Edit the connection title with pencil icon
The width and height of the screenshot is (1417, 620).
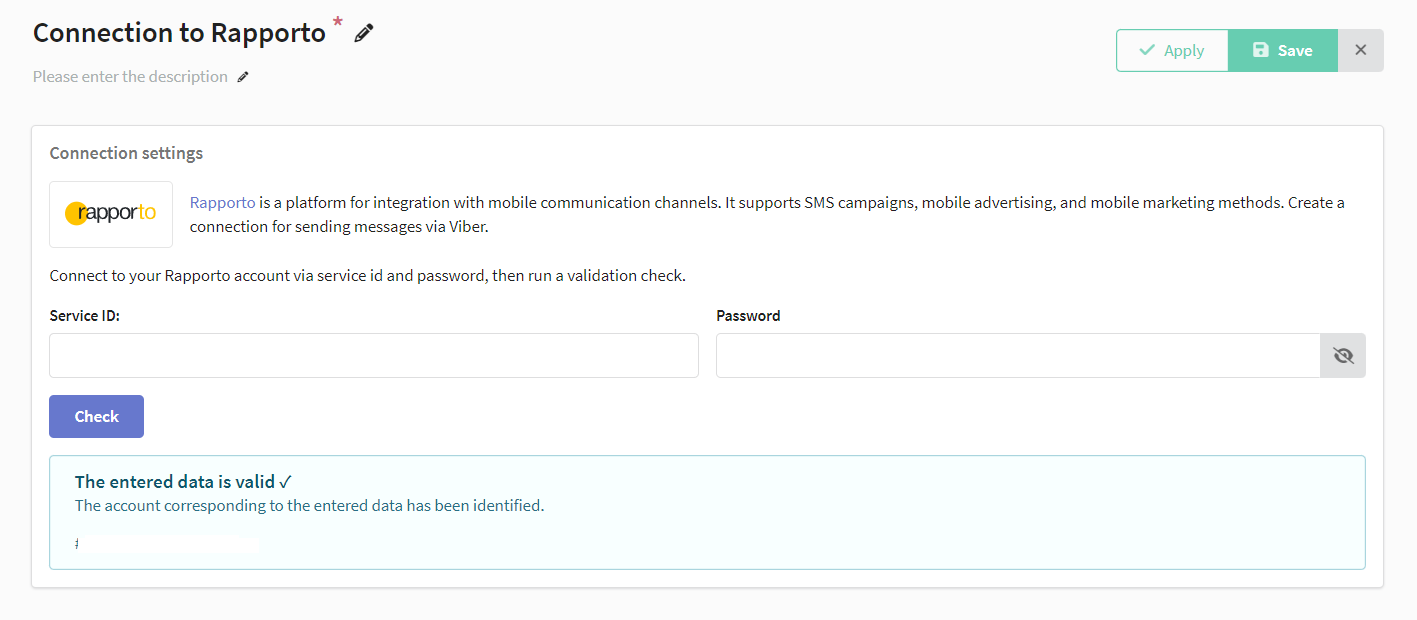click(364, 33)
